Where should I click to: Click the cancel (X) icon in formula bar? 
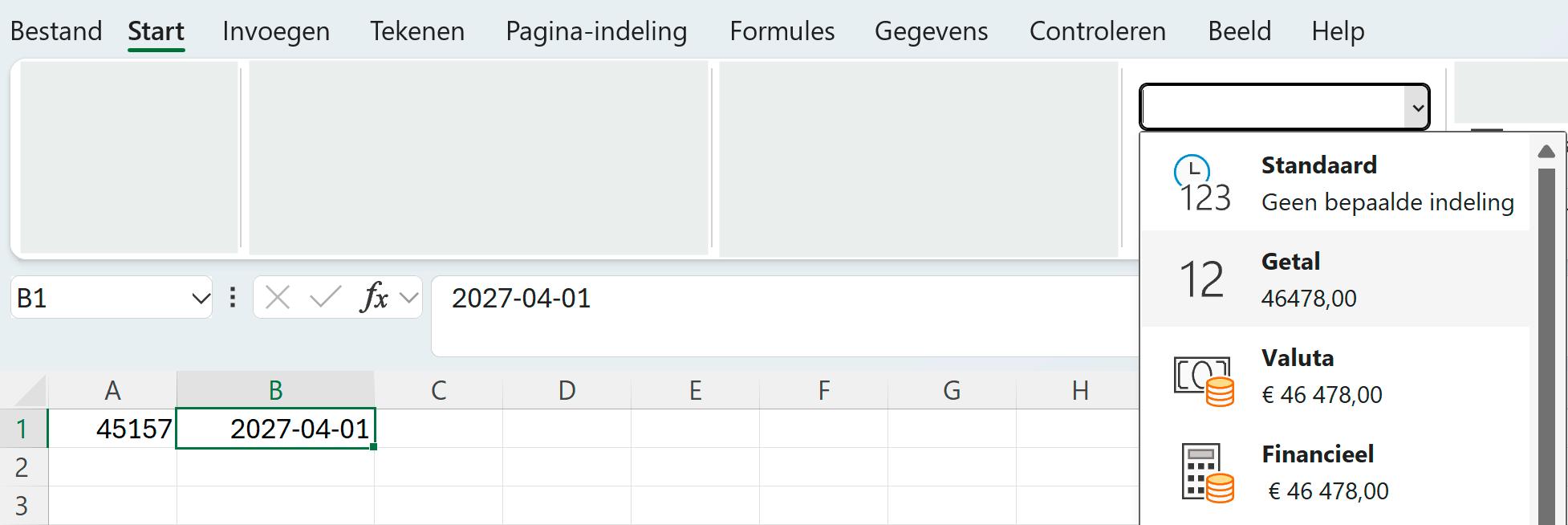click(278, 298)
